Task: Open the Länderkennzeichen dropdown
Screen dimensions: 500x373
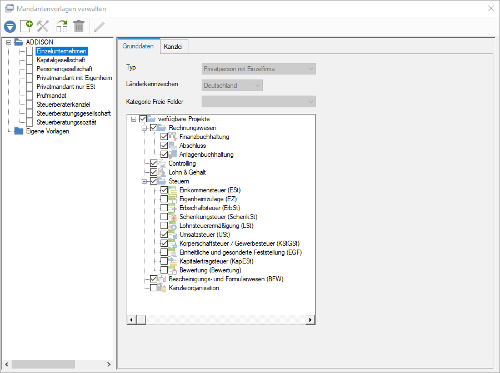Action: tap(232, 85)
